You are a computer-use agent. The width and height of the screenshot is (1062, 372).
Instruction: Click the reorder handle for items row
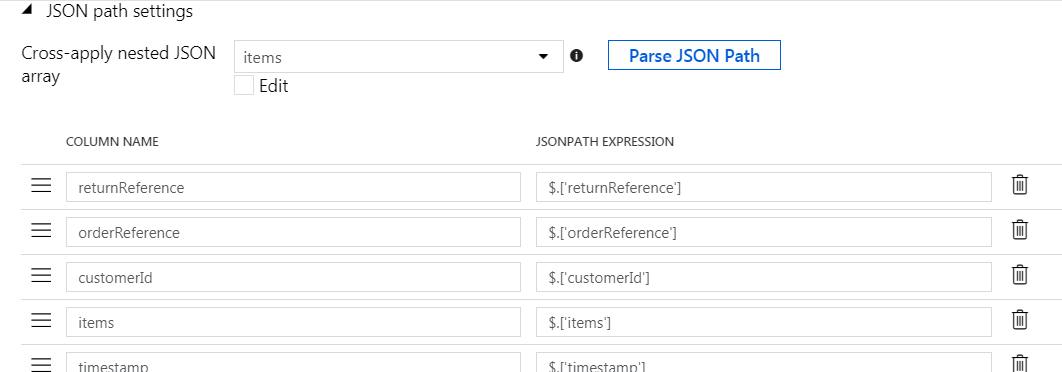41,320
